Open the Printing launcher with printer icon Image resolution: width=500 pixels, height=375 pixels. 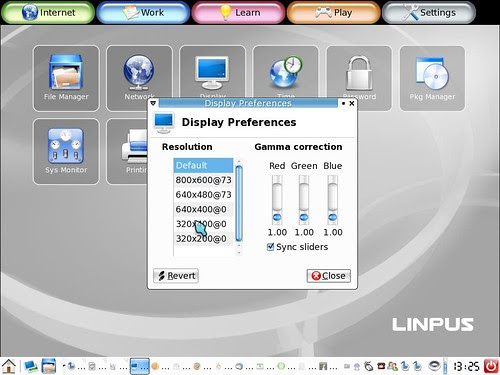point(127,151)
